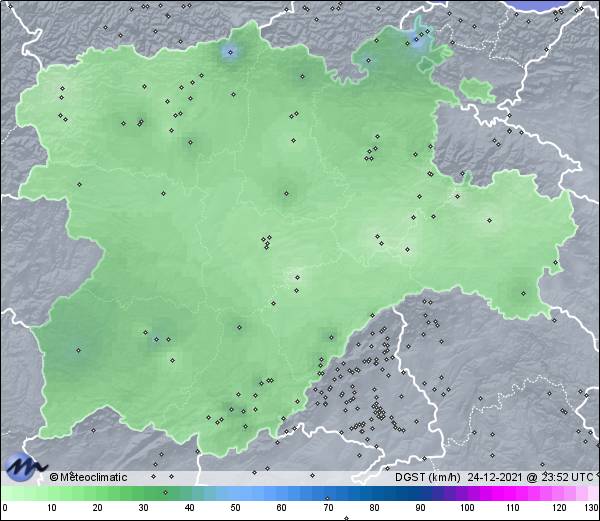Click the ©Meteoclimatic copyright text

(x=88, y=477)
